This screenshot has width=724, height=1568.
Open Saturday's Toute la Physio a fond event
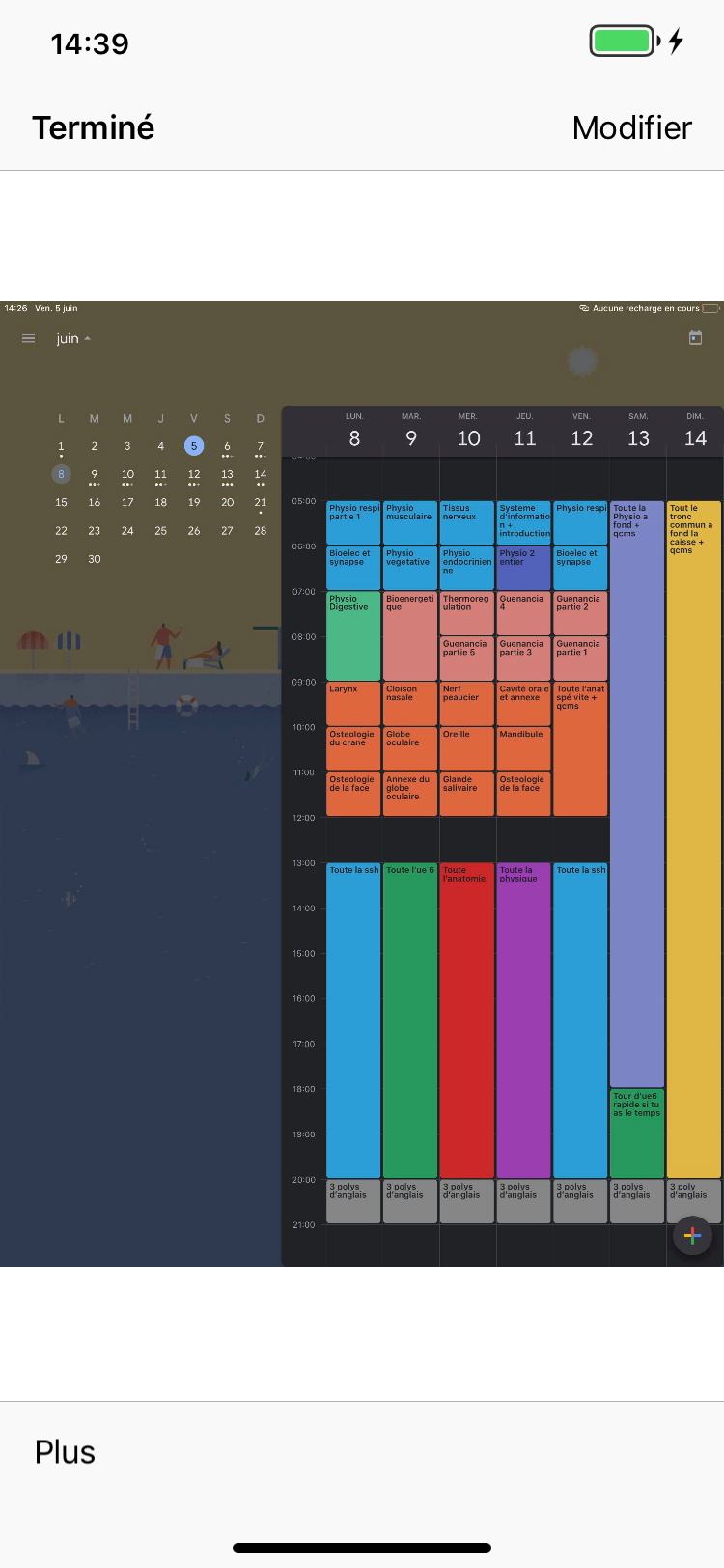coord(638,794)
